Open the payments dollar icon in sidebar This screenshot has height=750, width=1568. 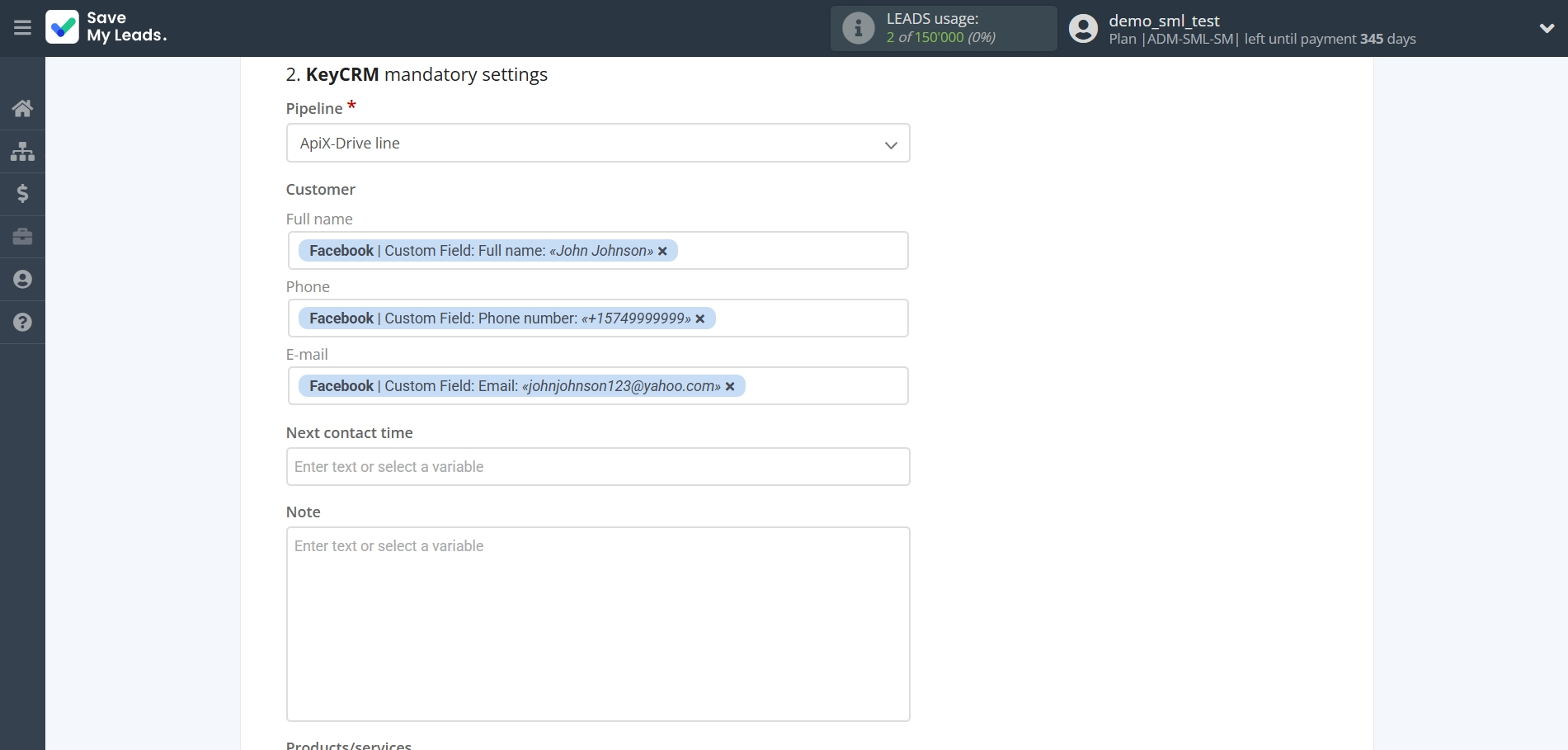point(22,194)
